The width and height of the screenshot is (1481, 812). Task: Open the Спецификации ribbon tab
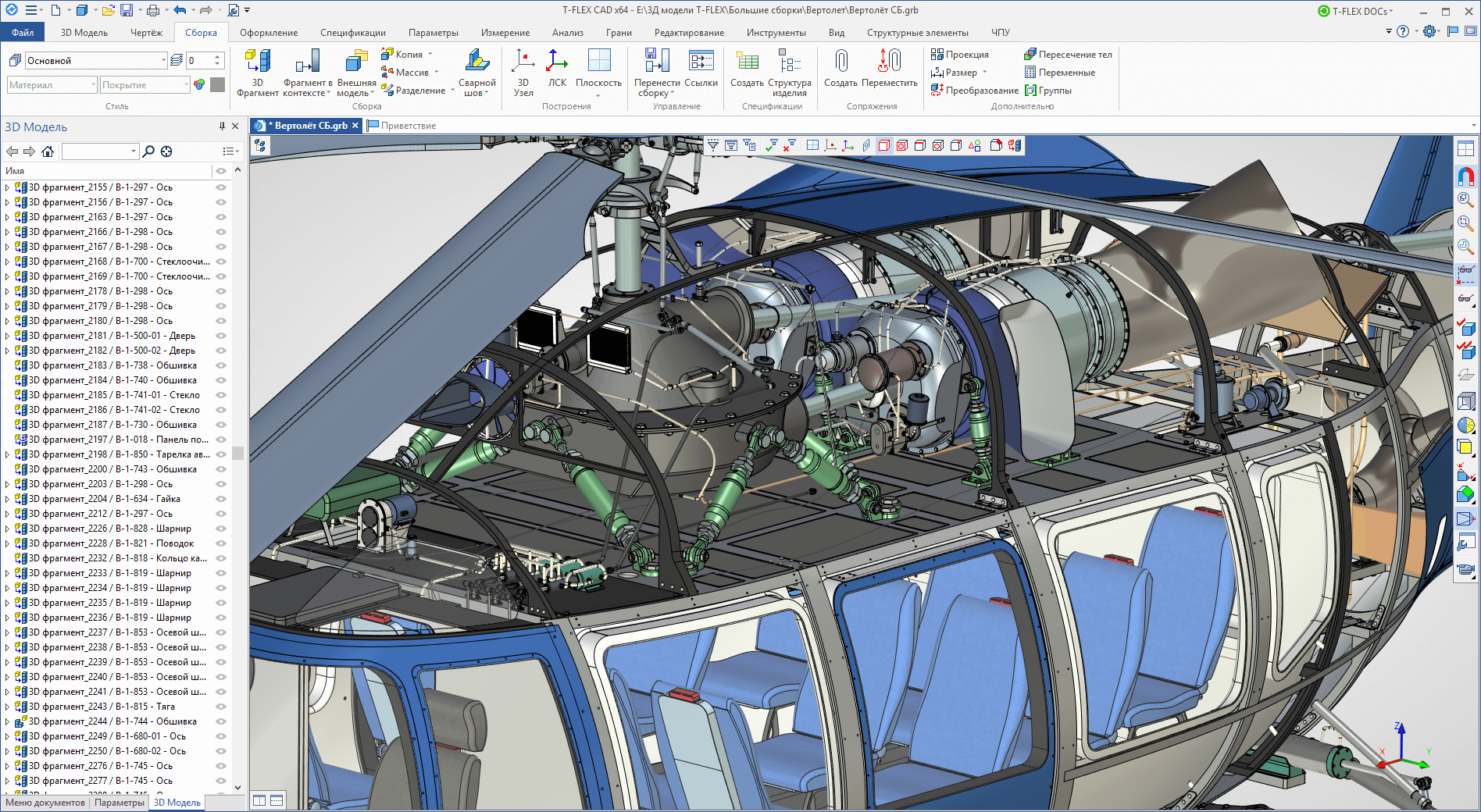click(353, 33)
